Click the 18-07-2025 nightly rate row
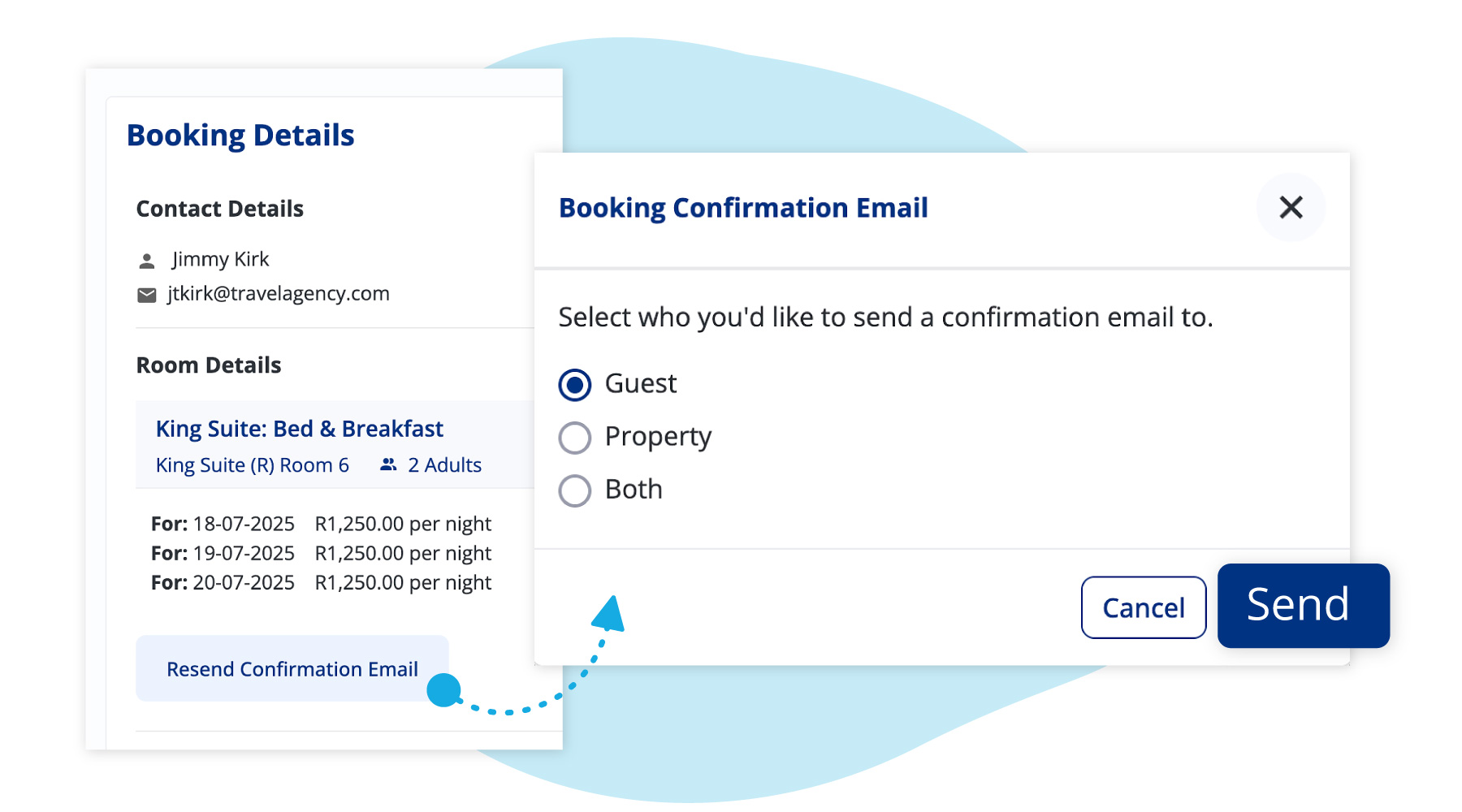 (321, 524)
